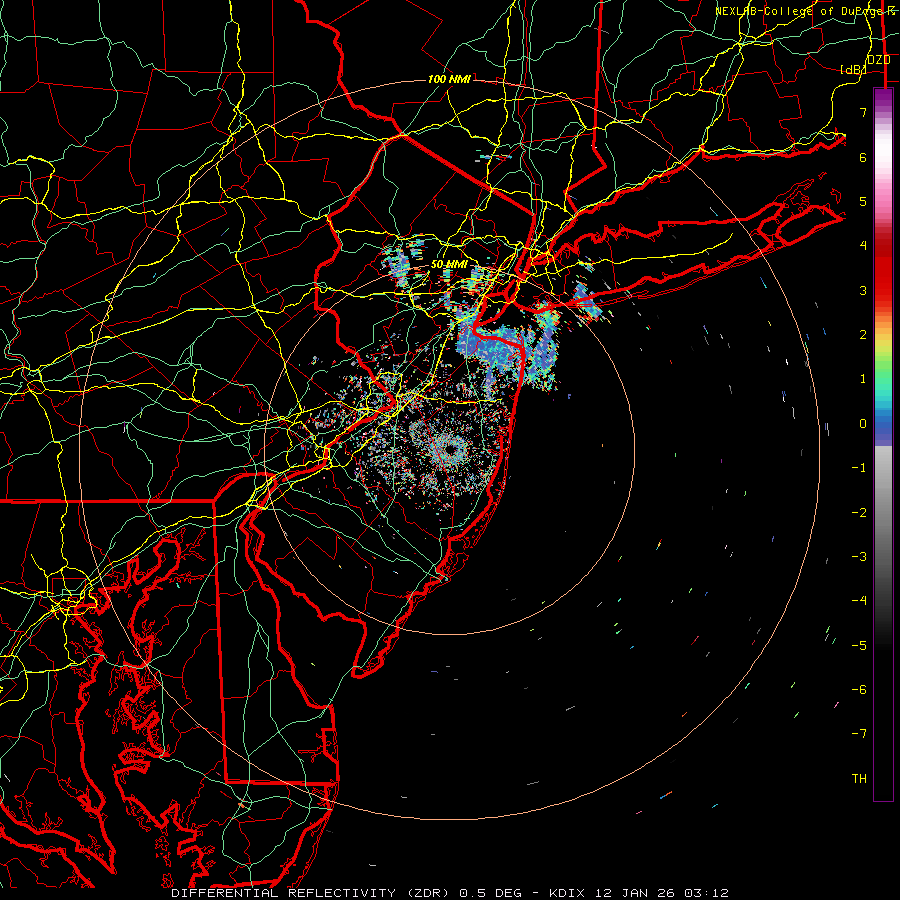Click the "1" value on color scale
Viewport: 900px width, 900px height.
[863, 379]
